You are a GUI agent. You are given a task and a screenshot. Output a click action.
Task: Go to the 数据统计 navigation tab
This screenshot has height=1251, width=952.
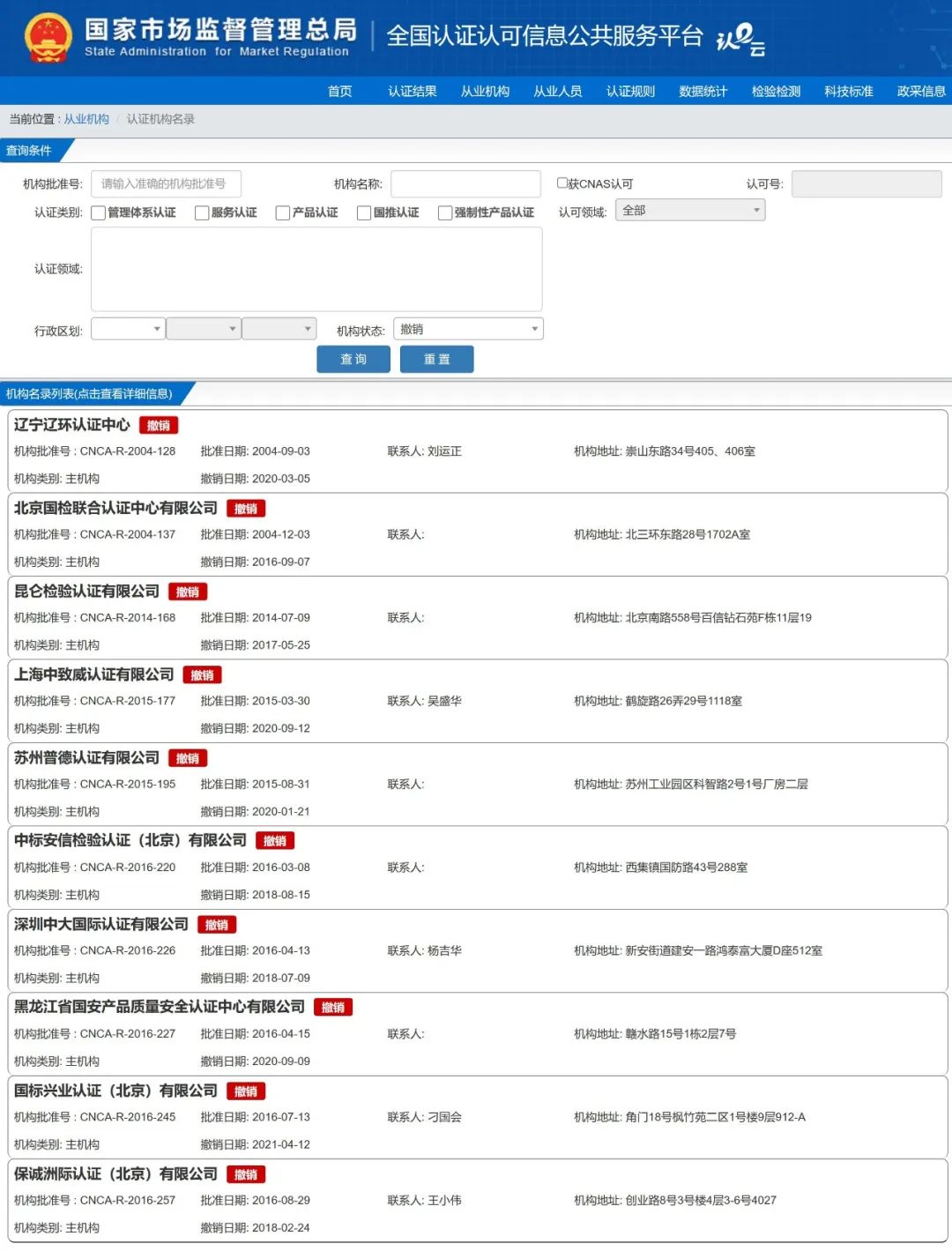coord(703,91)
